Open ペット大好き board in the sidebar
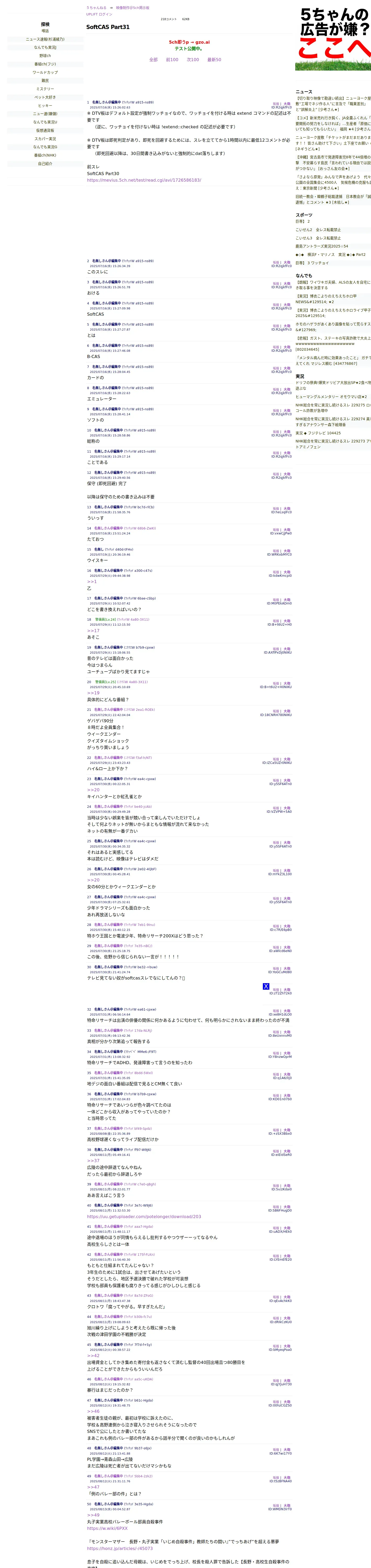The width and height of the screenshot is (371, 1568). 45,97
